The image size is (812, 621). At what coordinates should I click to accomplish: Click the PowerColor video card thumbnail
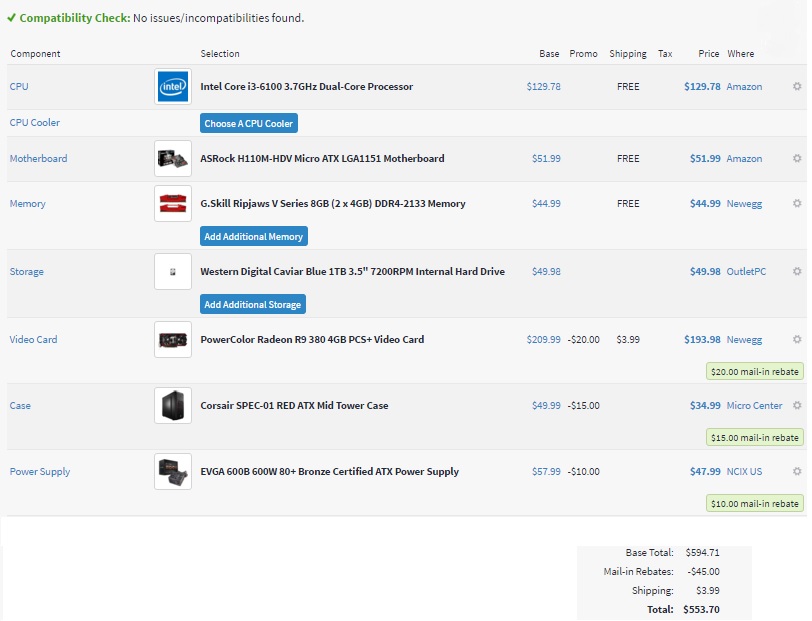coord(173,339)
